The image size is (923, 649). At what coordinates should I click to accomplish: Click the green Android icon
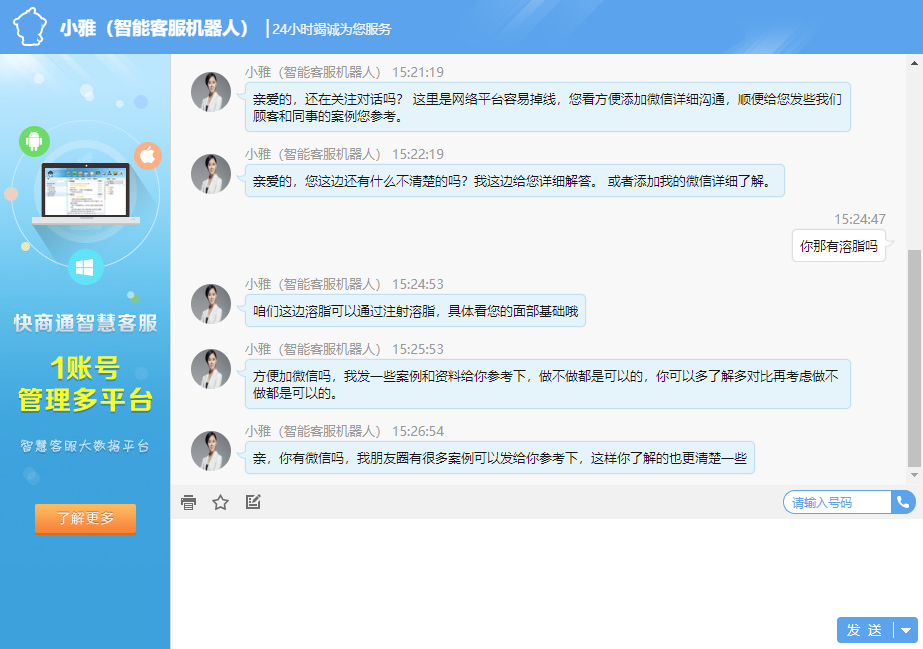coord(34,141)
